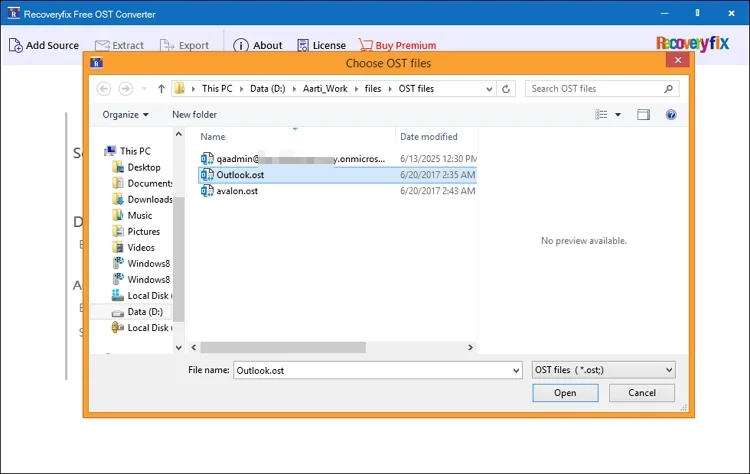The height and width of the screenshot is (474, 750).
Task: Click the 6/20/2017 2:43 AM date cell
Action: click(438, 191)
